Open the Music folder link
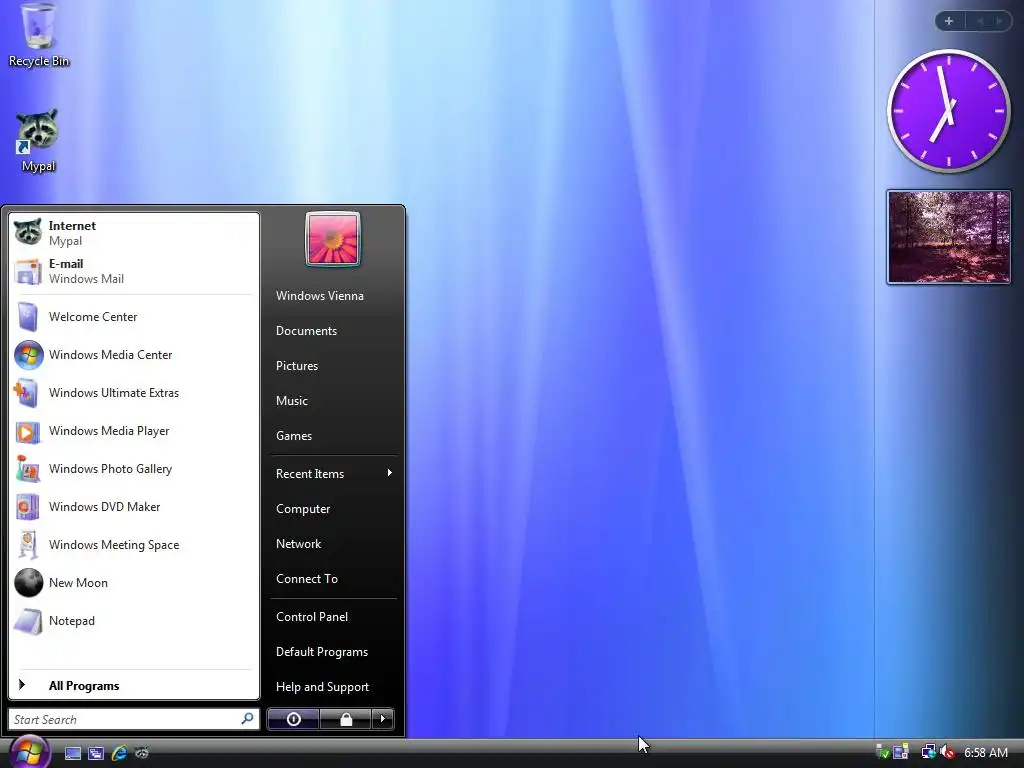The height and width of the screenshot is (768, 1024). [333, 401]
